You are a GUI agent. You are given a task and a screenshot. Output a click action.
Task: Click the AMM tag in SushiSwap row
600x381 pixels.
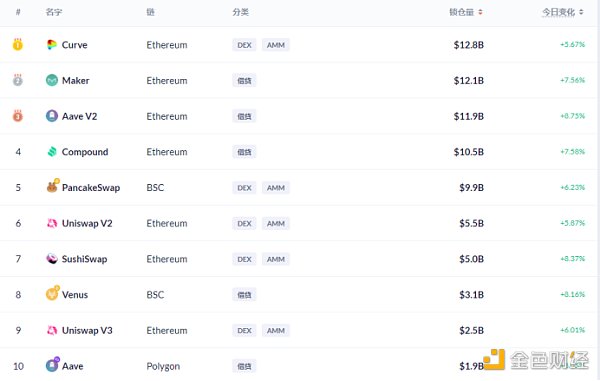[276, 259]
